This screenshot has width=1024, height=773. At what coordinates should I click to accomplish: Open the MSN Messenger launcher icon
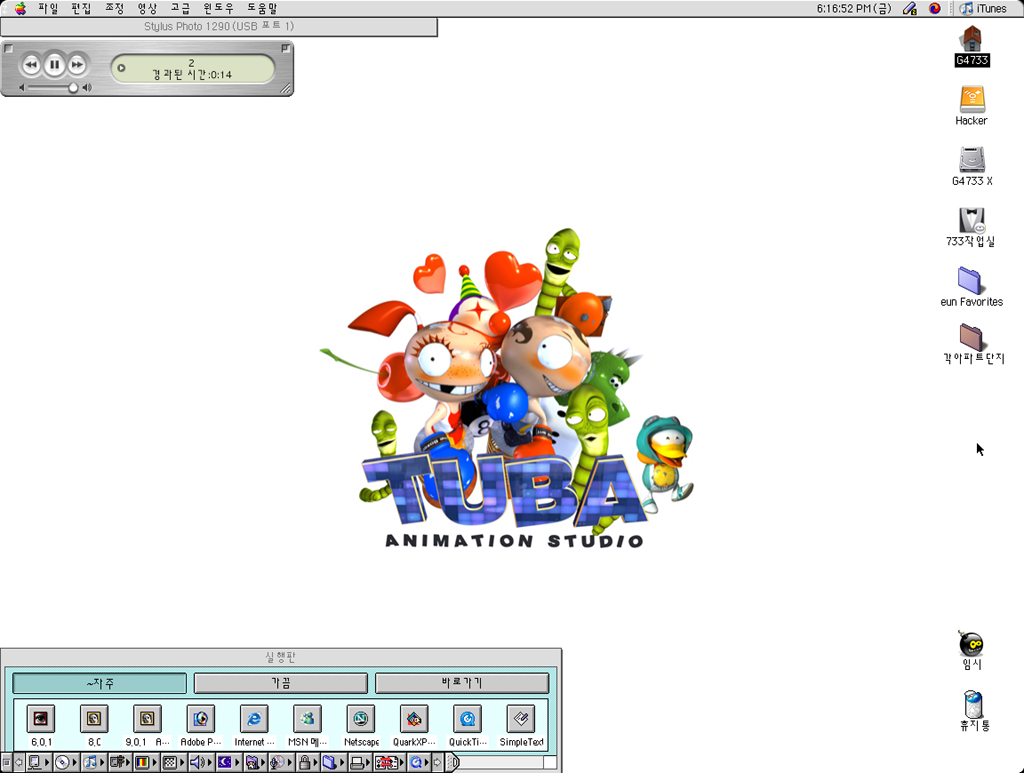tap(307, 719)
